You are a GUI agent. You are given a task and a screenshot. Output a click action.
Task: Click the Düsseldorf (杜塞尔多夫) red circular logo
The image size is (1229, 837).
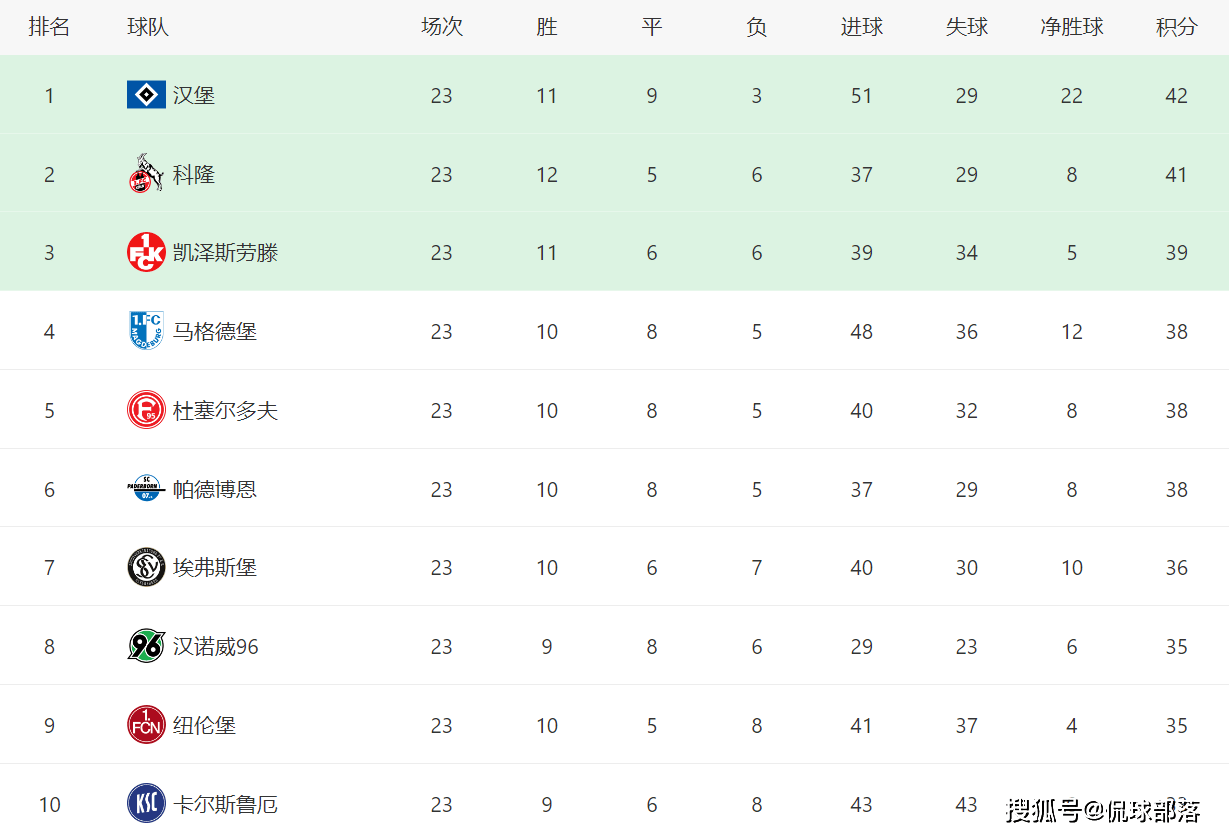[146, 410]
